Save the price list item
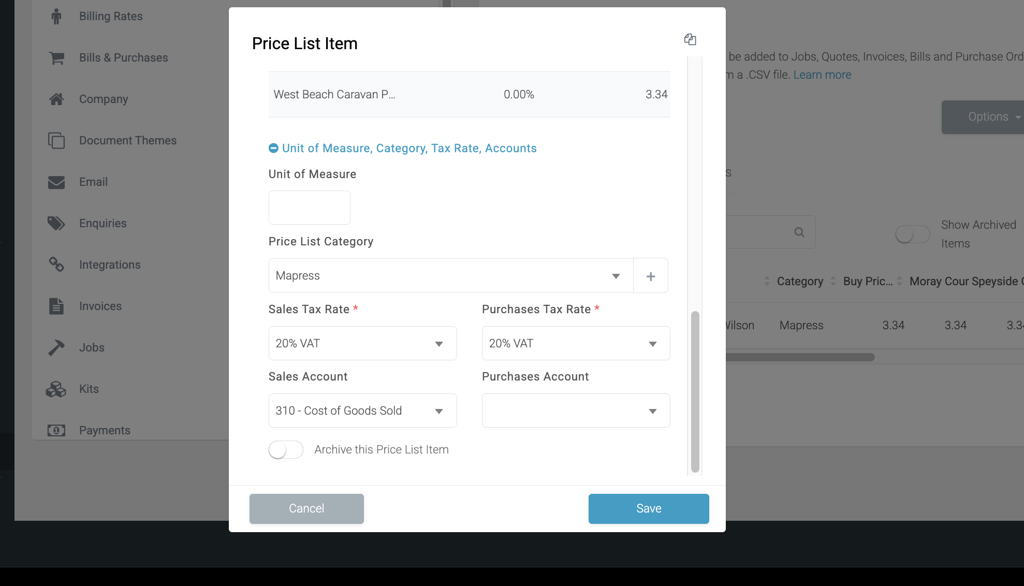 [x=648, y=508]
